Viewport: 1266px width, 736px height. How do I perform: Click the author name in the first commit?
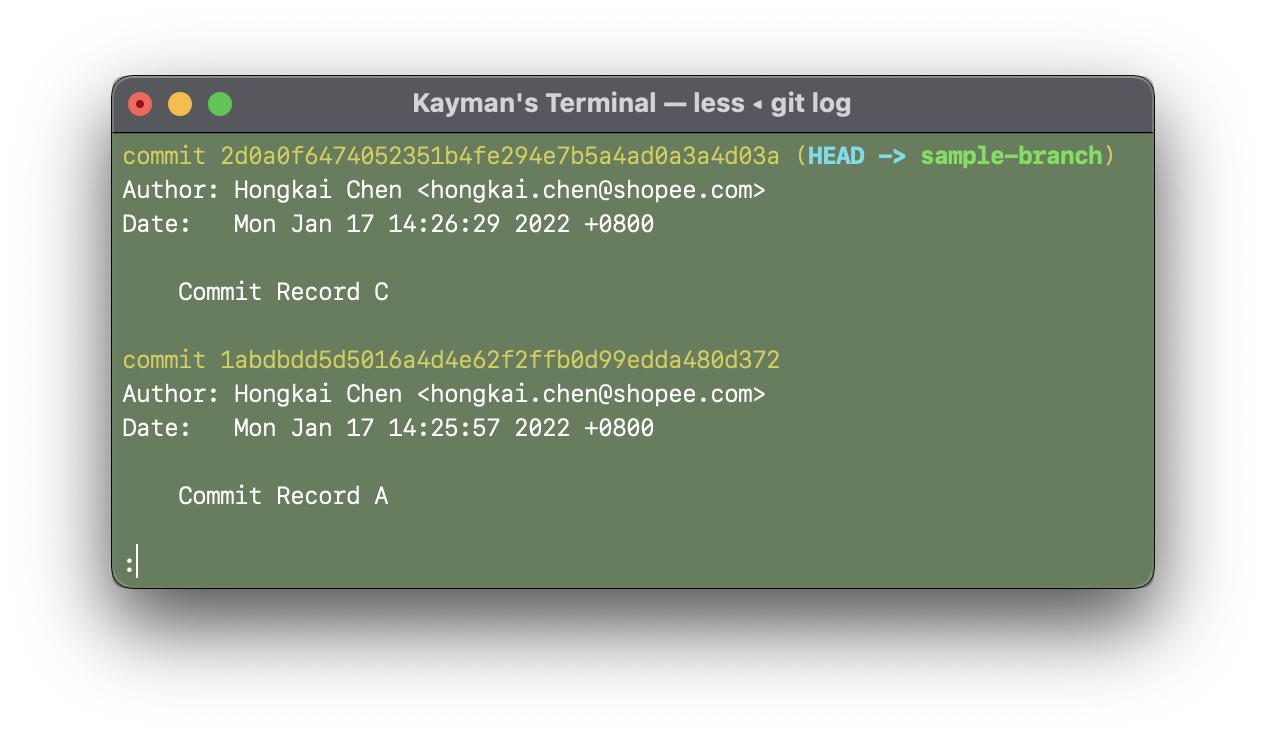[318, 190]
